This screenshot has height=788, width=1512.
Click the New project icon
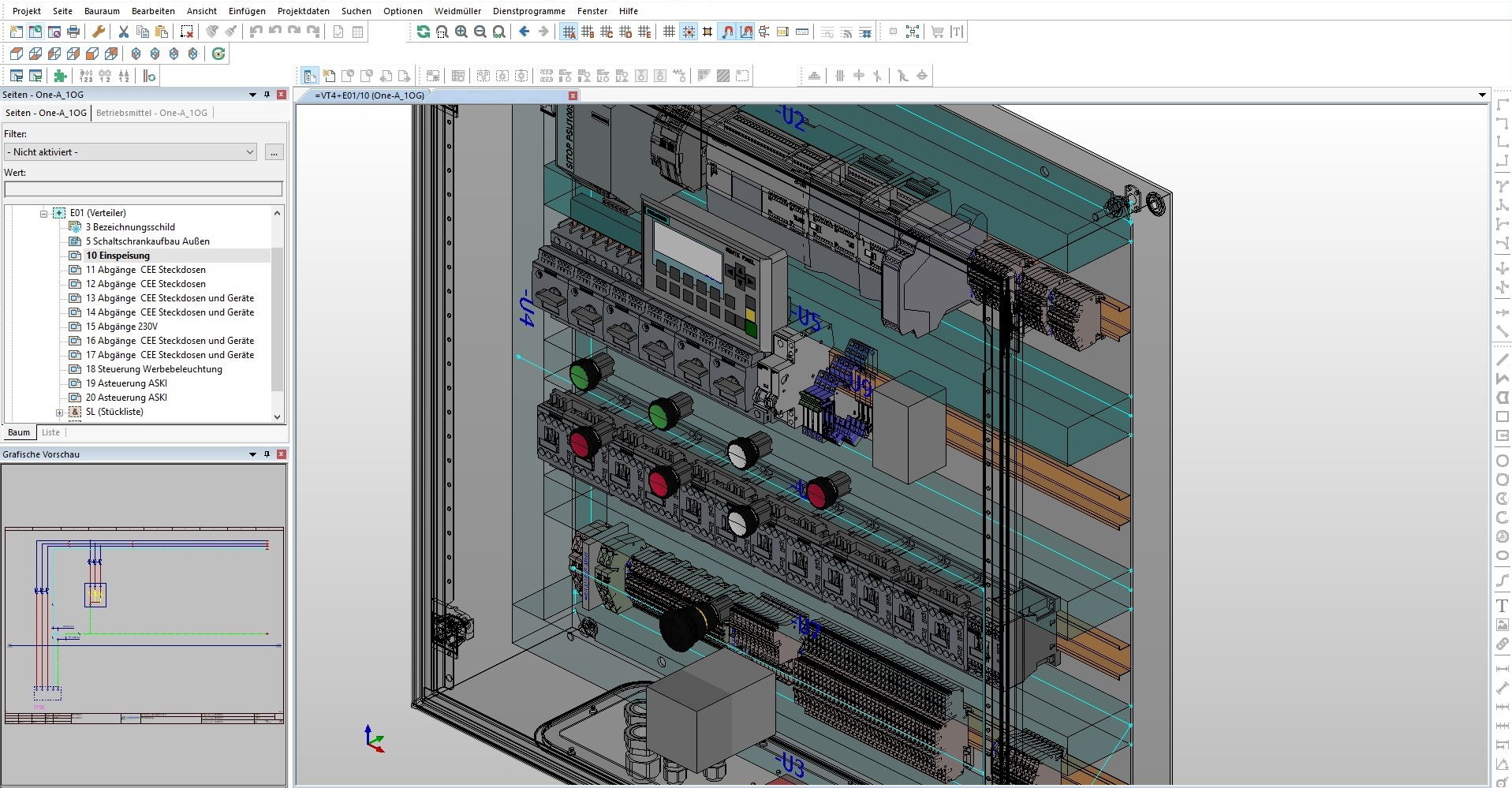coord(16,32)
